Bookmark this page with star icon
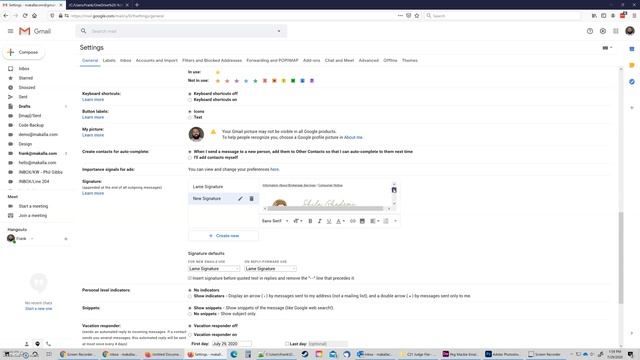Screen dimensions: 640x360 click(417, 16)
